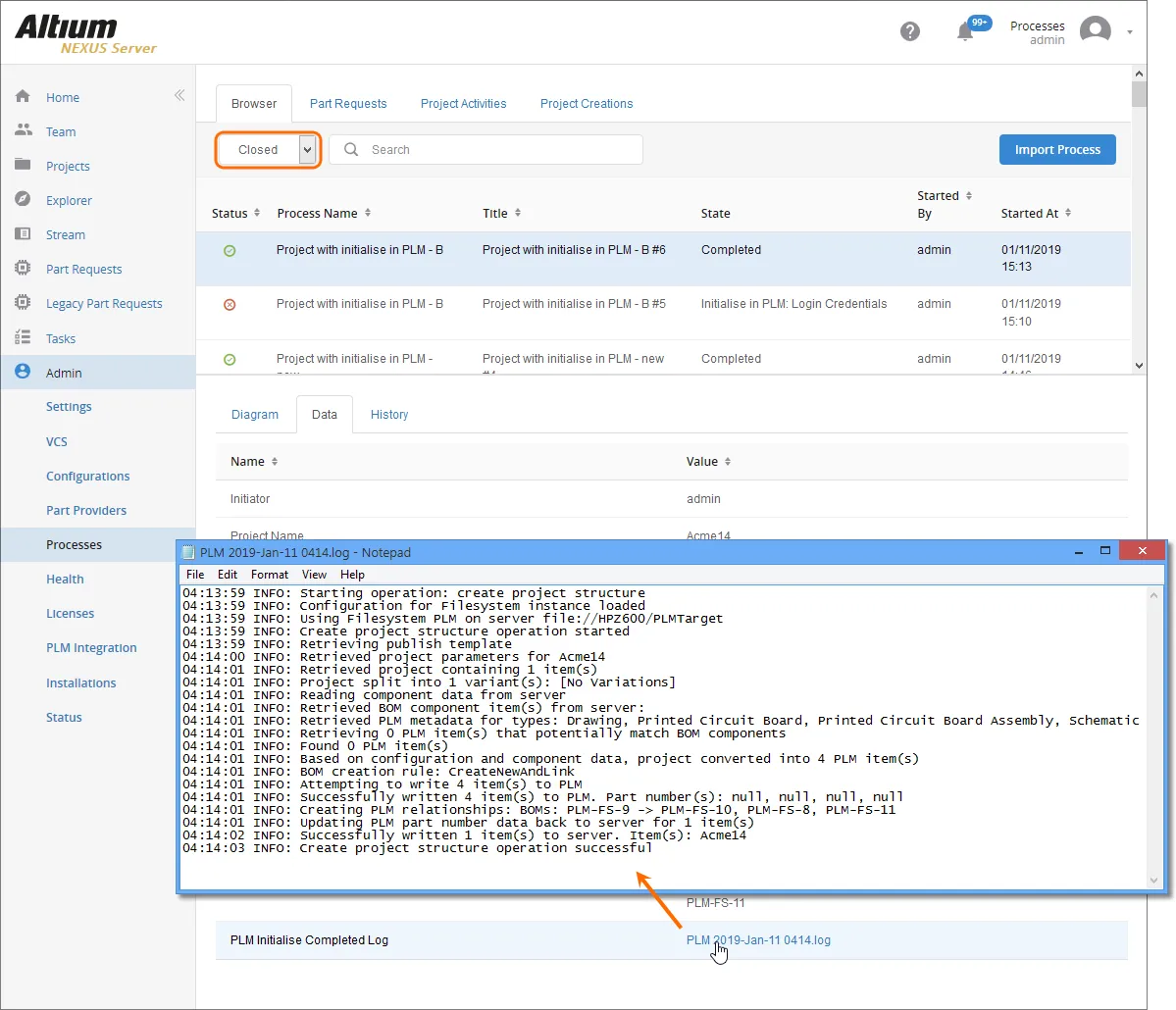This screenshot has height=1010, width=1176.
Task: Go to Settings in Admin menu
Action: (69, 406)
